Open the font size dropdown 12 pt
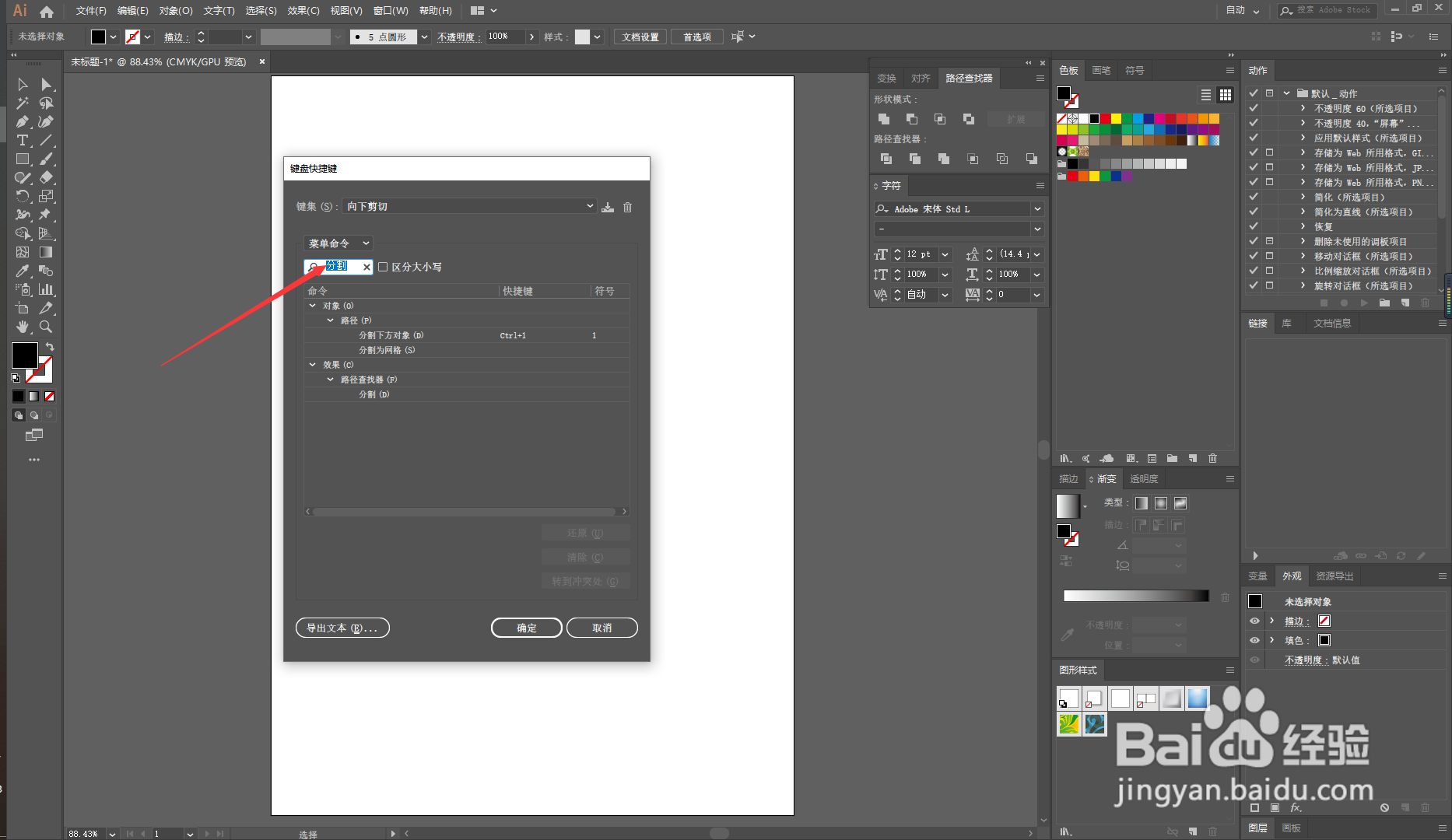This screenshot has width=1452, height=840. click(x=945, y=254)
